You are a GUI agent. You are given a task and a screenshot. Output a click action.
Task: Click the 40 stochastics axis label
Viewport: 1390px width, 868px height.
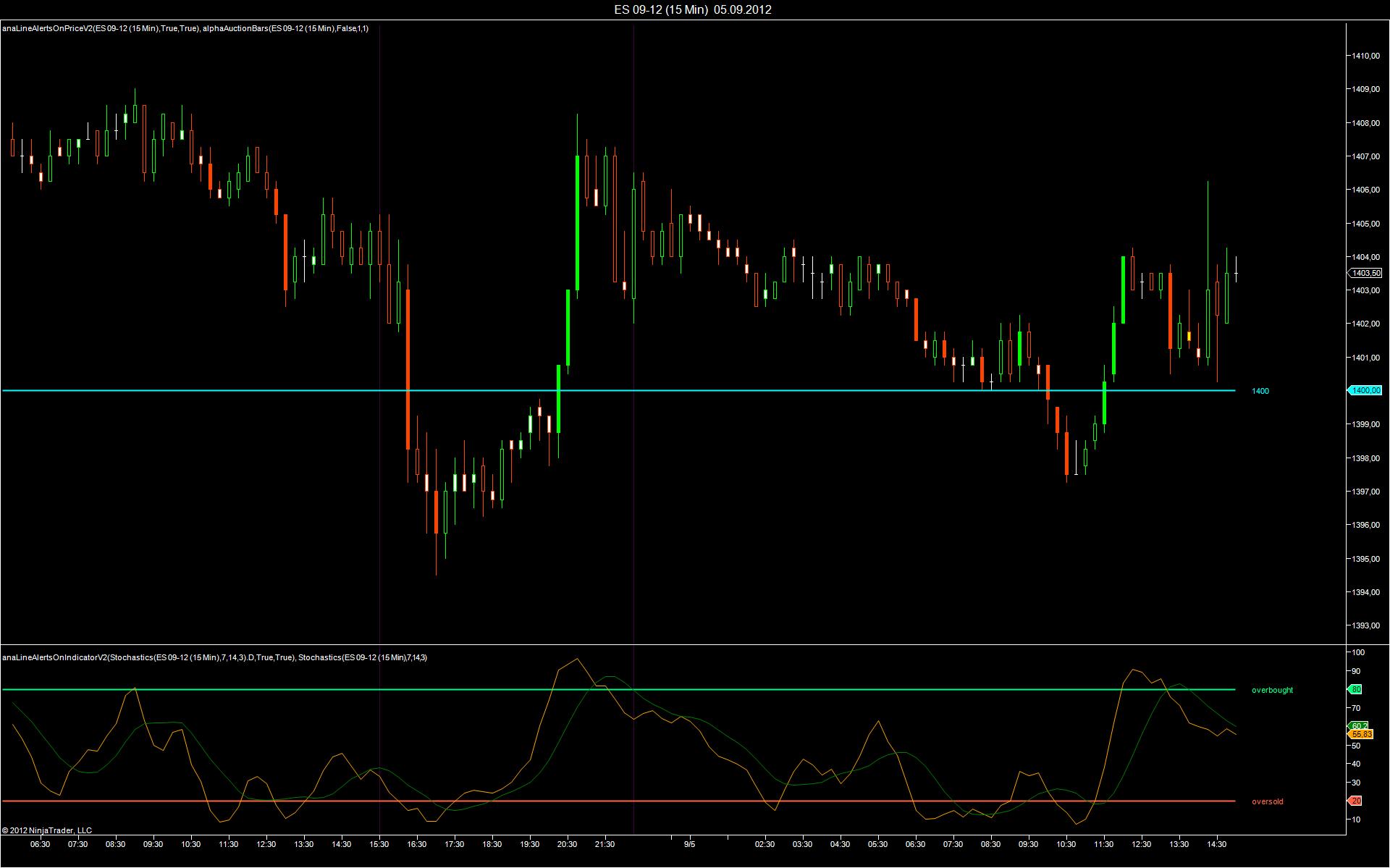click(1357, 764)
